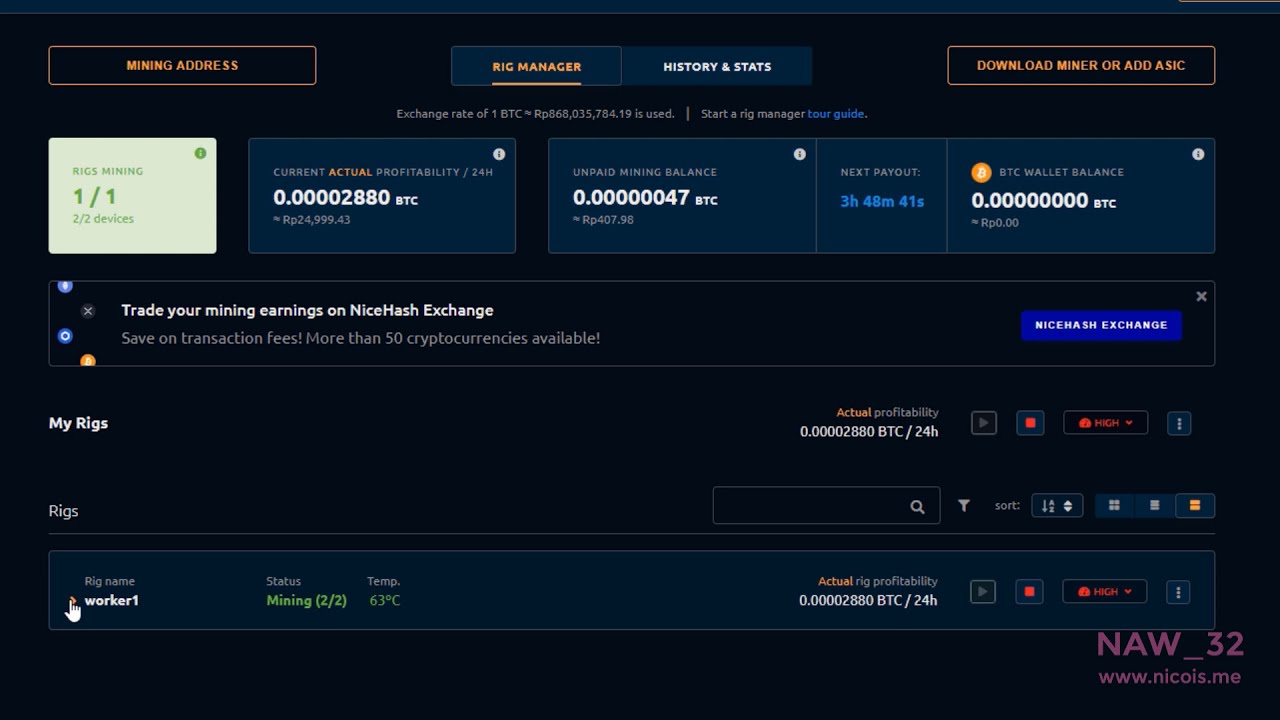The height and width of the screenshot is (720, 1280).
Task: Click the Bitcoin icon beside BTC Wallet Balance
Action: point(981,172)
